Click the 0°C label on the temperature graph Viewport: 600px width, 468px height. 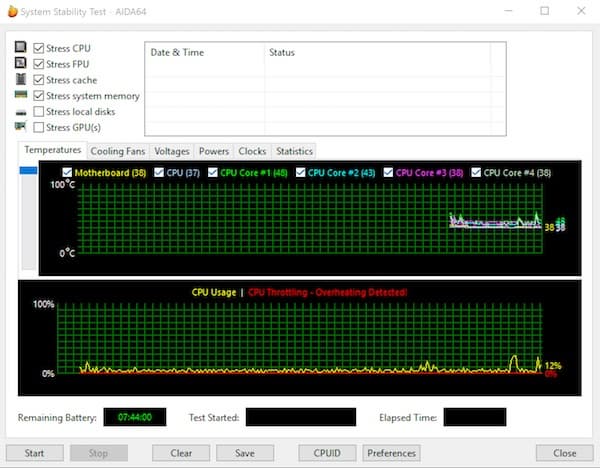pyautogui.click(x=67, y=253)
